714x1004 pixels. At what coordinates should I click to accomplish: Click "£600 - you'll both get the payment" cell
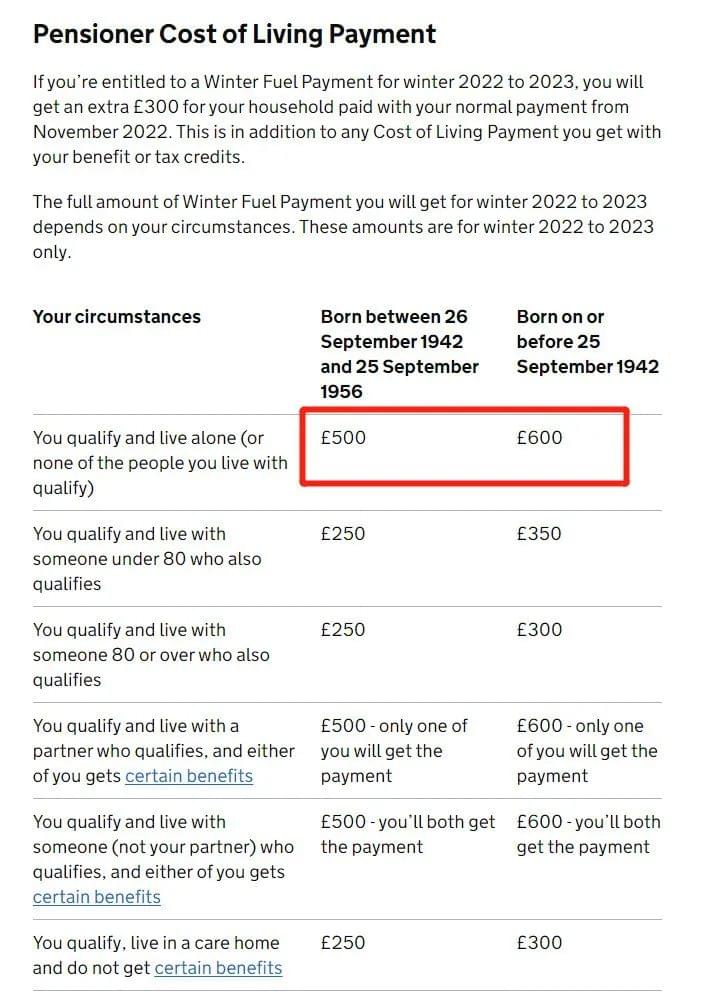(x=588, y=835)
